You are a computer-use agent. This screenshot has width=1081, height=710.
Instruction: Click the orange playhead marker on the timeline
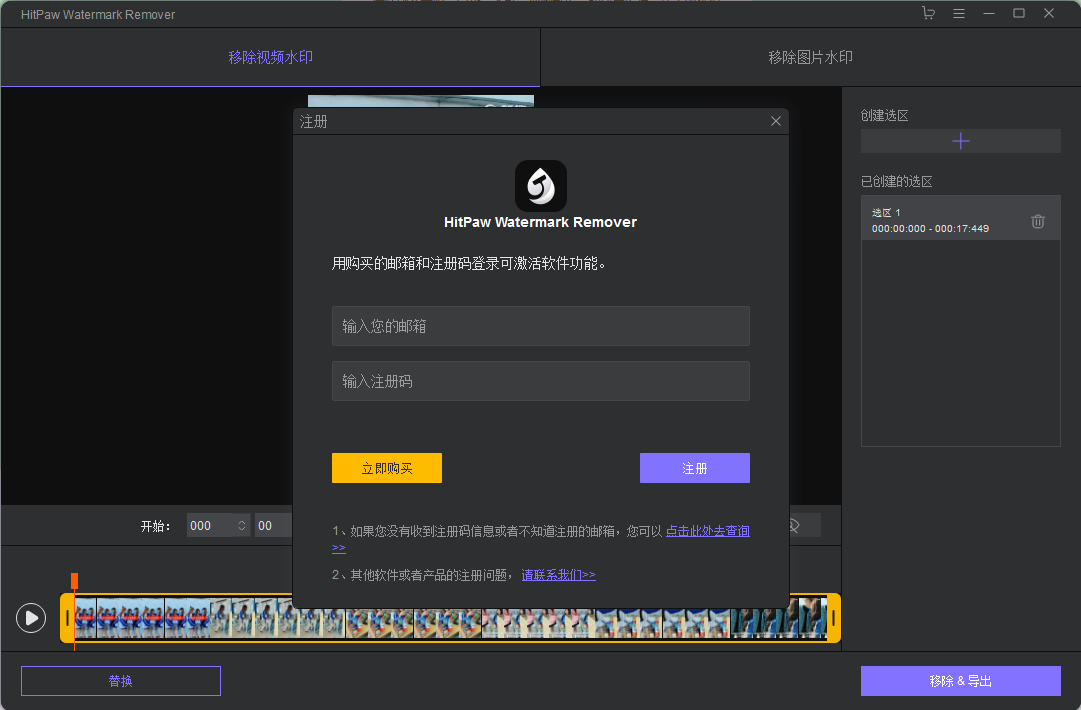click(x=74, y=581)
